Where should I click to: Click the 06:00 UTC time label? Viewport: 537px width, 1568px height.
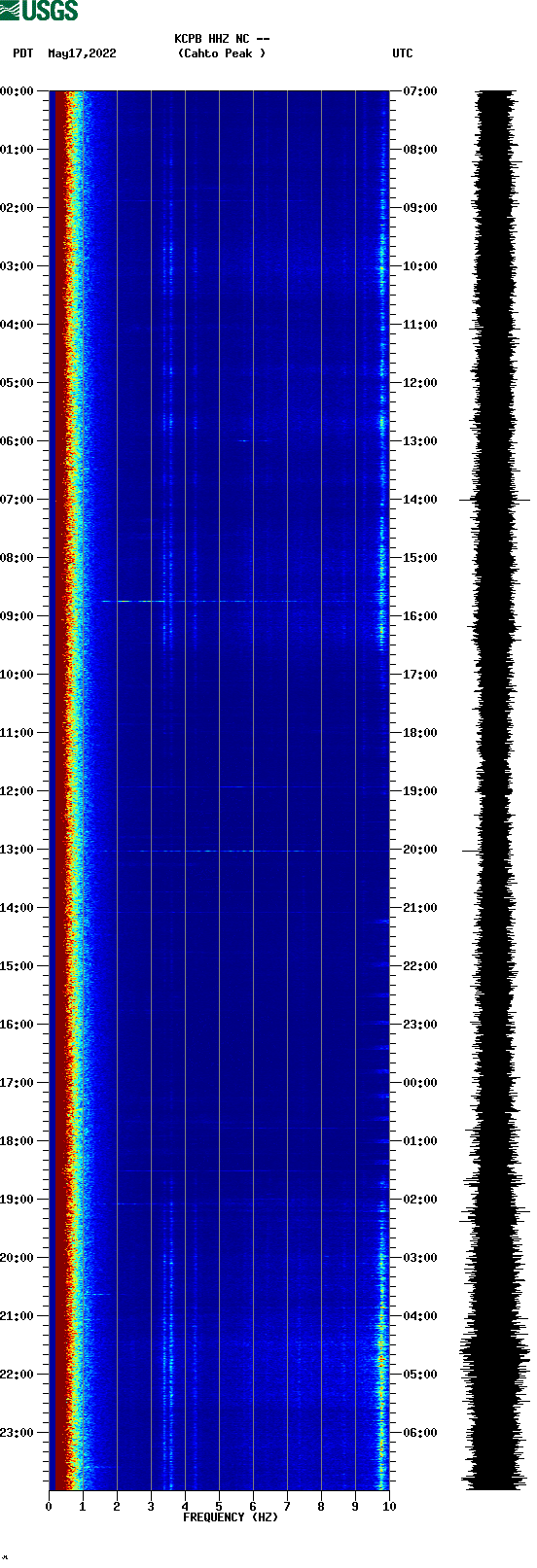coord(420,1433)
